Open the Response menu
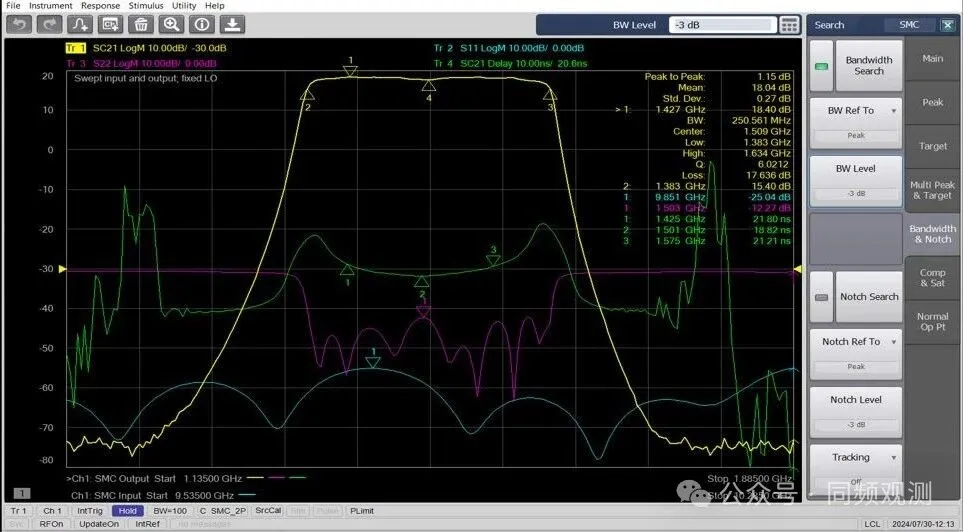This screenshot has width=963, height=532. coord(101,6)
